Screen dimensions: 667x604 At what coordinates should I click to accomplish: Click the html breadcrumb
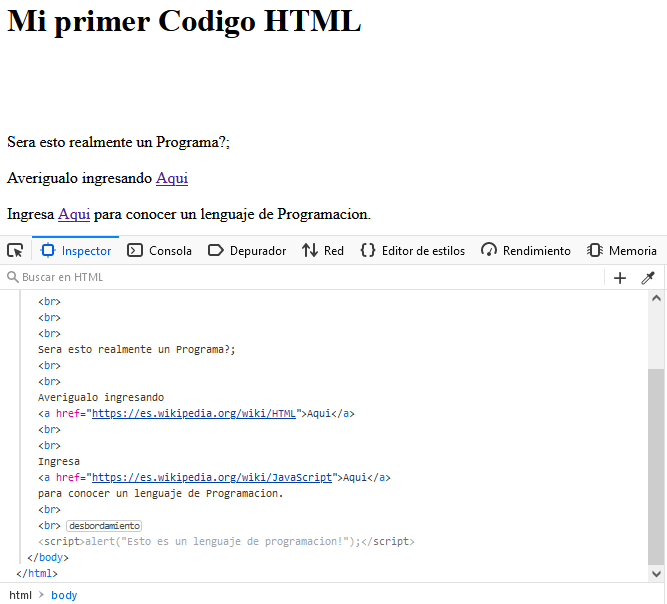click(x=20, y=595)
